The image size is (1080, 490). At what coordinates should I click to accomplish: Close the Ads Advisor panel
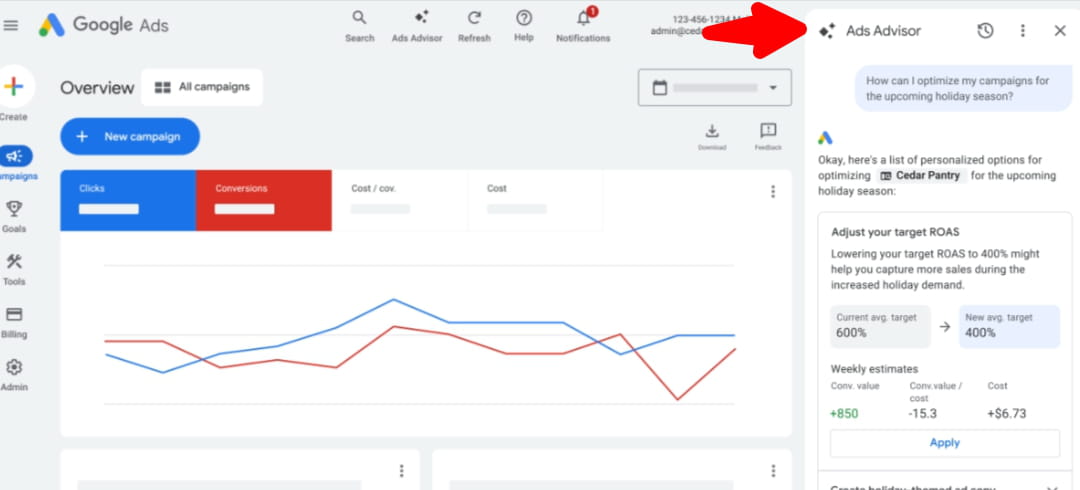[1060, 31]
